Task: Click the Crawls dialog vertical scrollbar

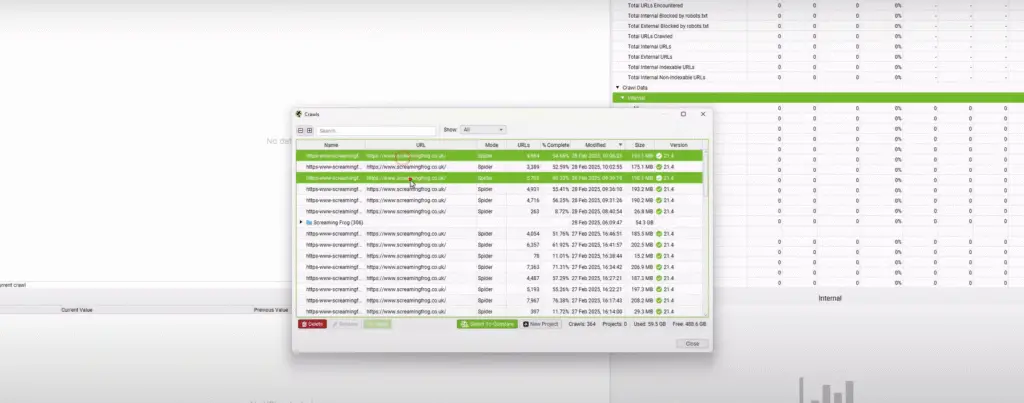Action: 705,174
